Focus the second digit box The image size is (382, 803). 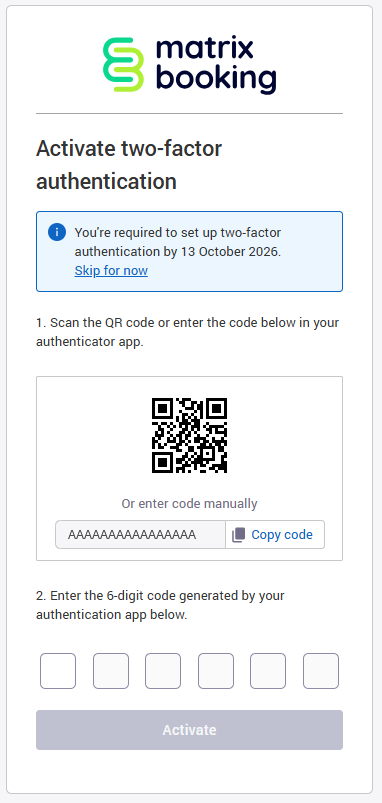[111, 671]
